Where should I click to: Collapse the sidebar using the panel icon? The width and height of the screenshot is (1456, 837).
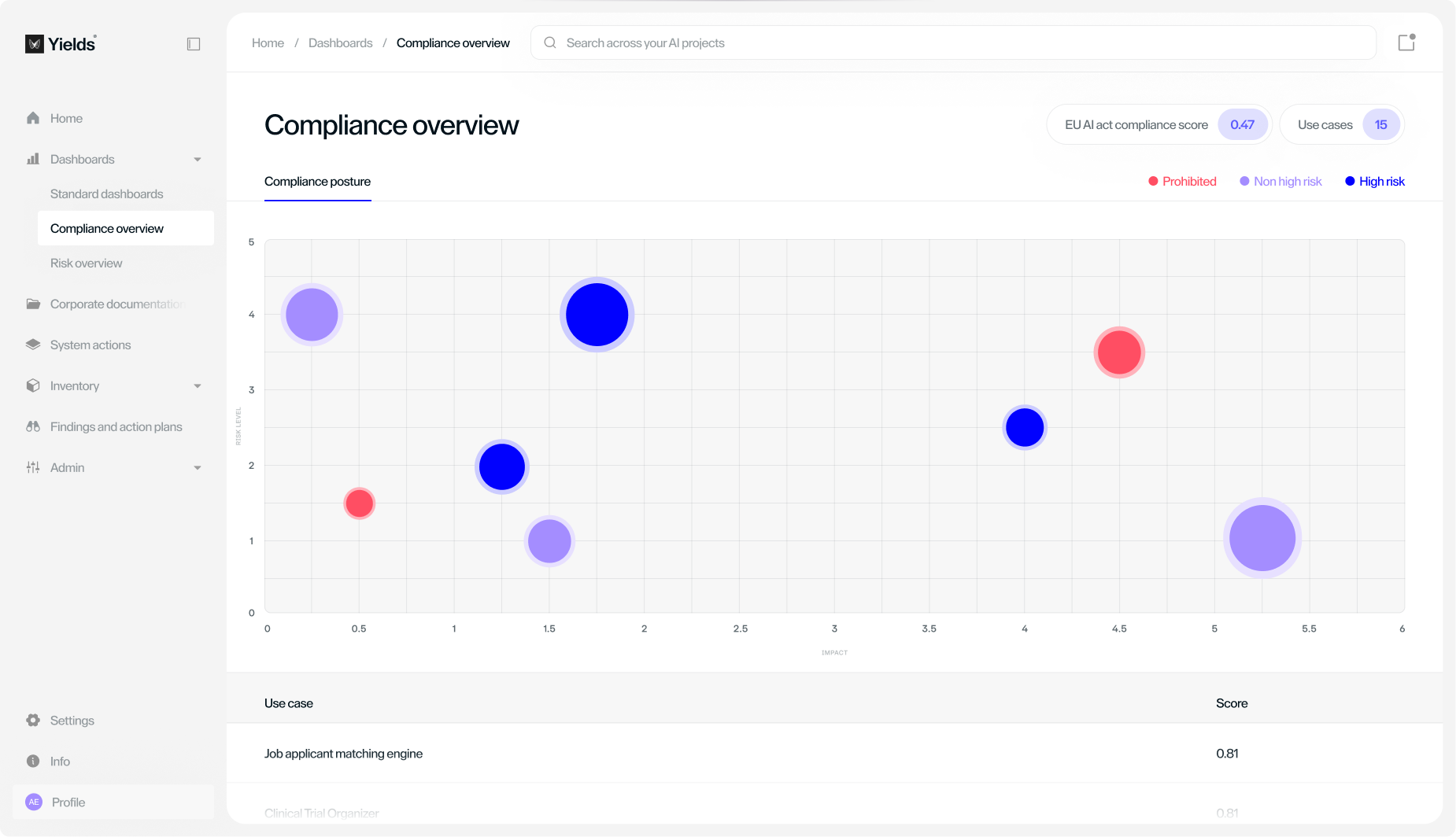click(x=194, y=43)
